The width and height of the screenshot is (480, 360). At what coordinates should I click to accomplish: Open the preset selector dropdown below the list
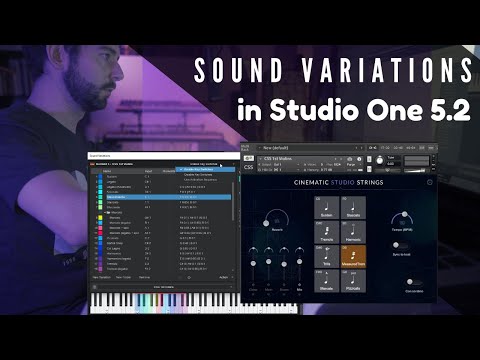pyautogui.click(x=164, y=287)
